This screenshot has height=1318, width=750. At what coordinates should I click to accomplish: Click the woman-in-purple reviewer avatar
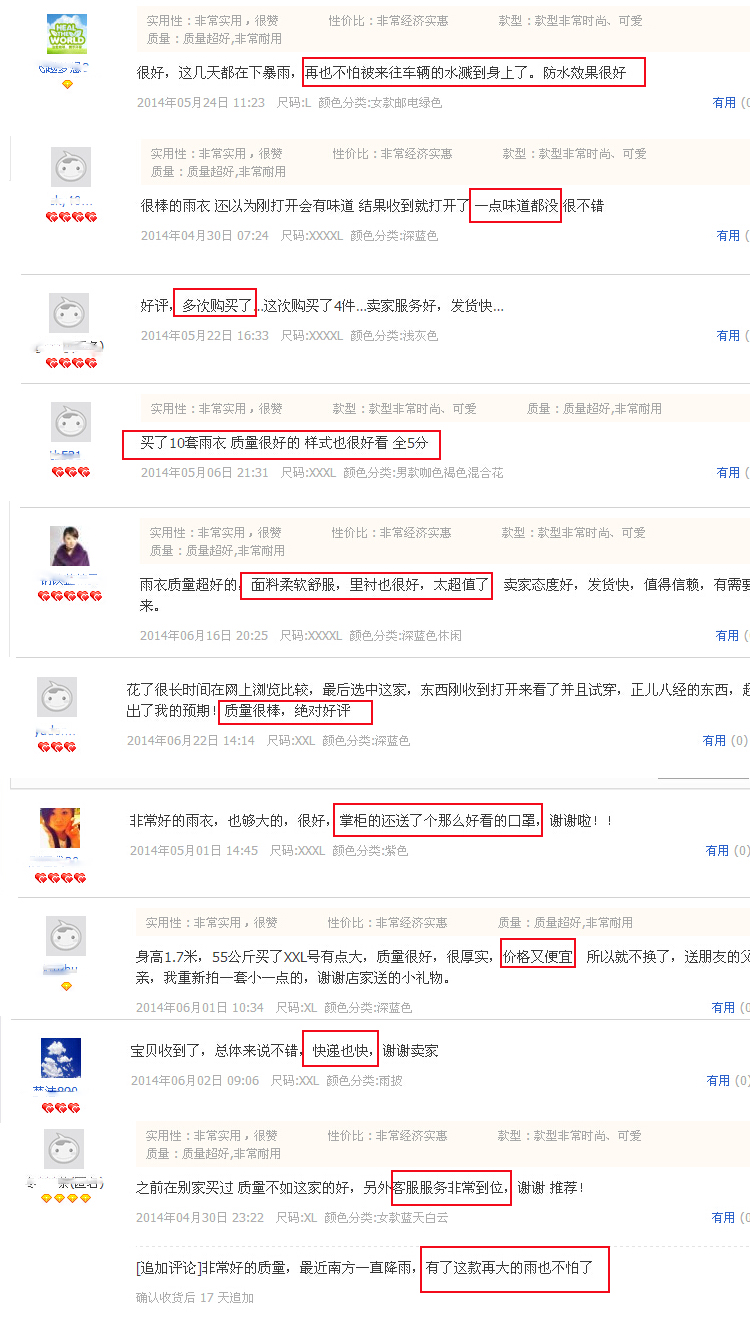pyautogui.click(x=70, y=546)
